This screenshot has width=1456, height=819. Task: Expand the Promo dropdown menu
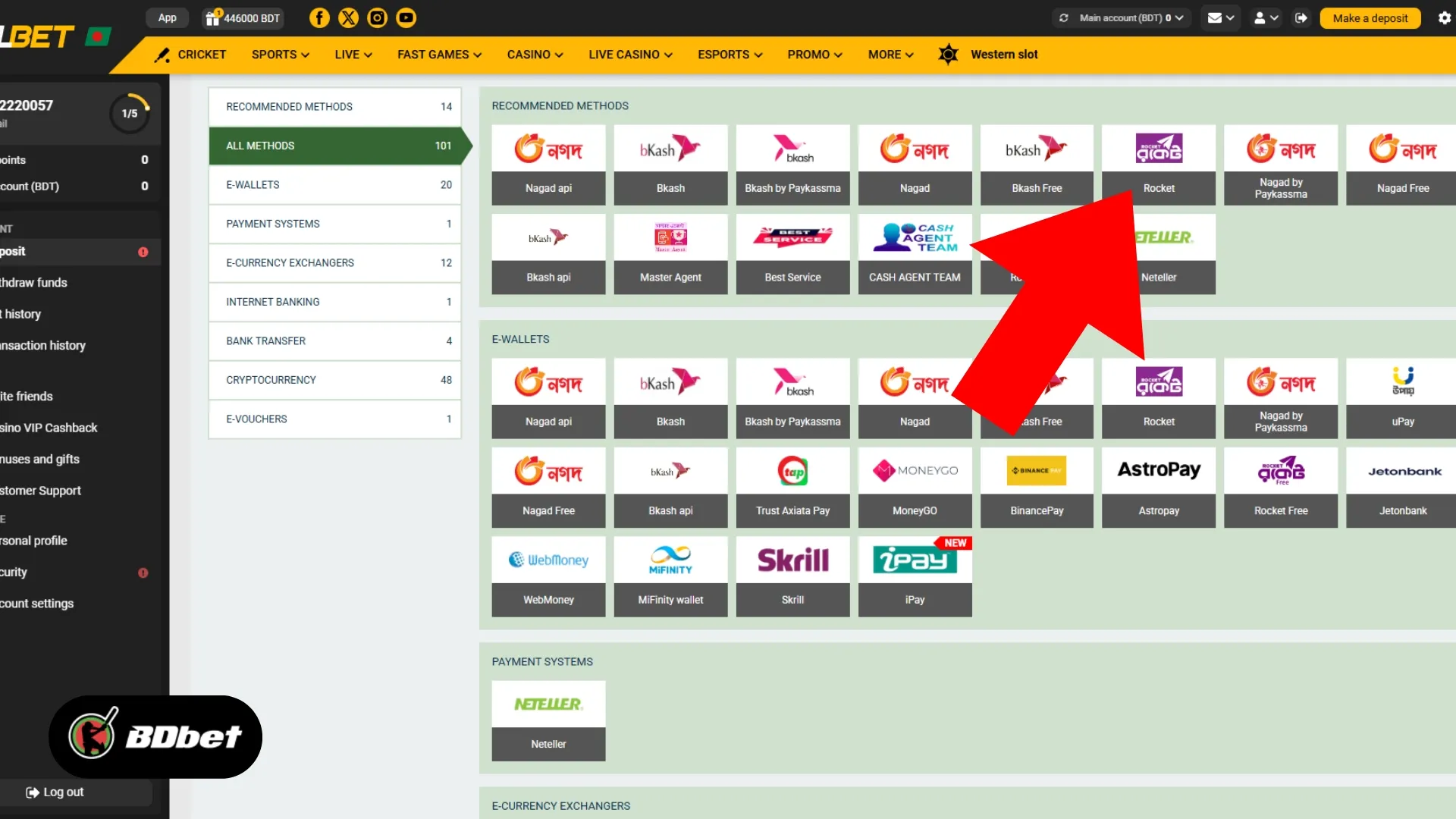pyautogui.click(x=815, y=55)
